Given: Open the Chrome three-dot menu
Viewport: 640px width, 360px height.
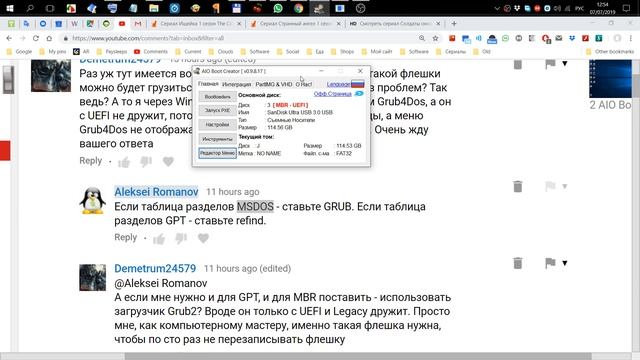Looking at the screenshot, I should pyautogui.click(x=631, y=38).
